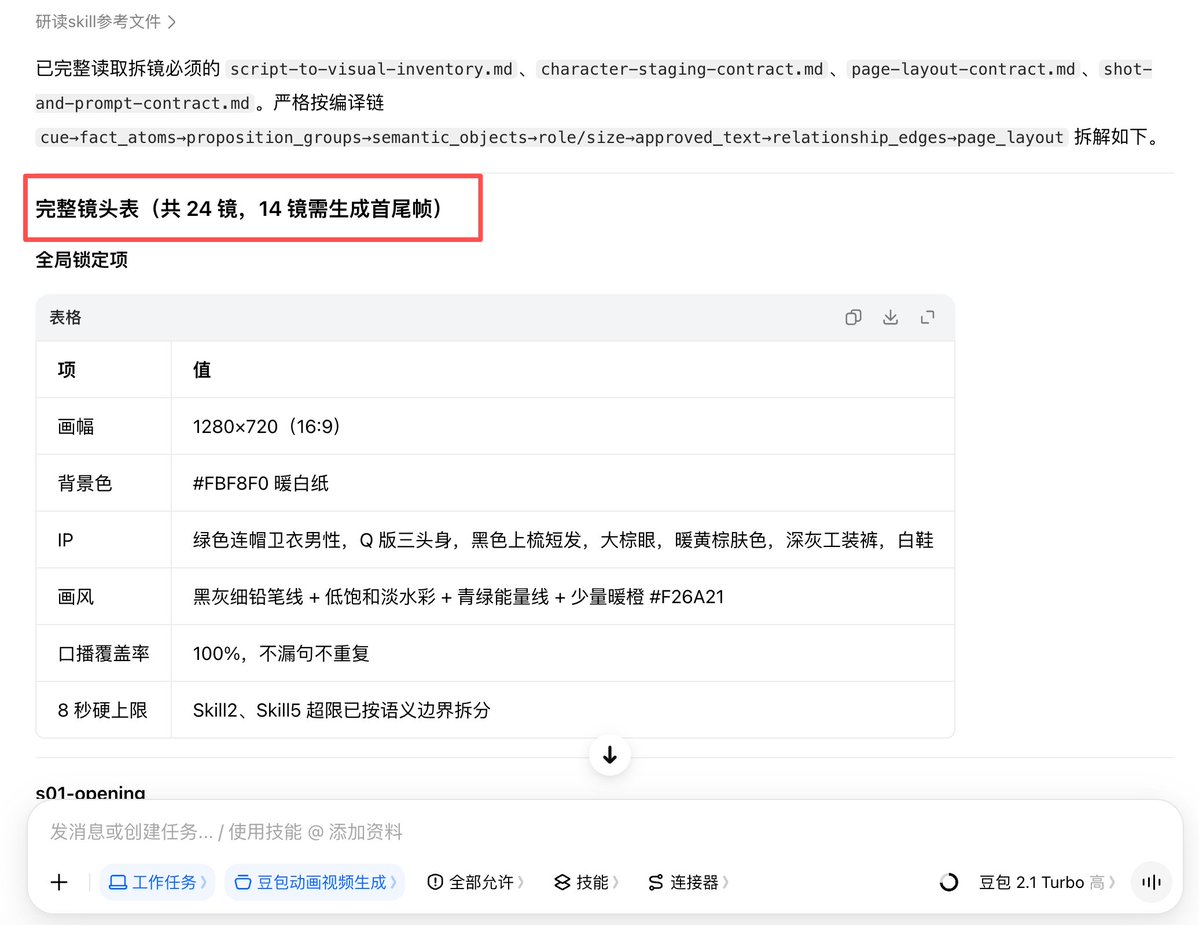This screenshot has height=925, width=1199.
Task: Click the 完整镜头表 heading
Action: (x=240, y=208)
